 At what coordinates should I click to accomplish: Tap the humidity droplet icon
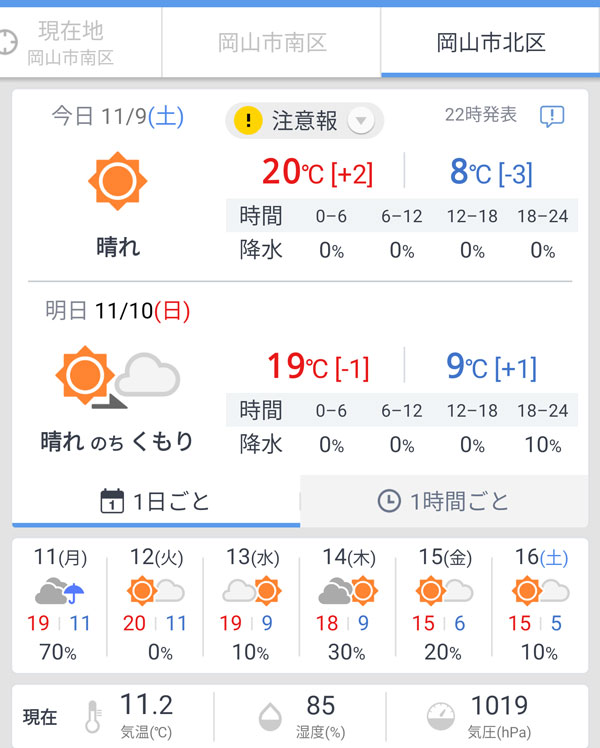[x=270, y=715]
